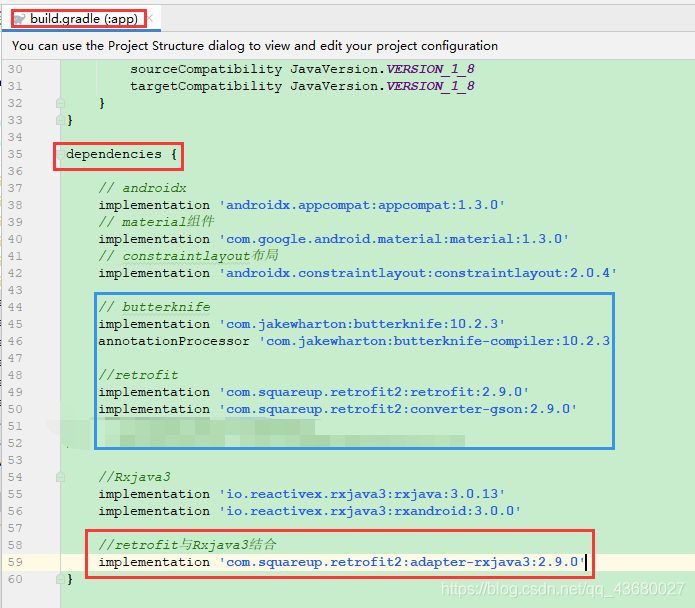
Task: Click line number 59 in the gutter
Action: (15, 562)
